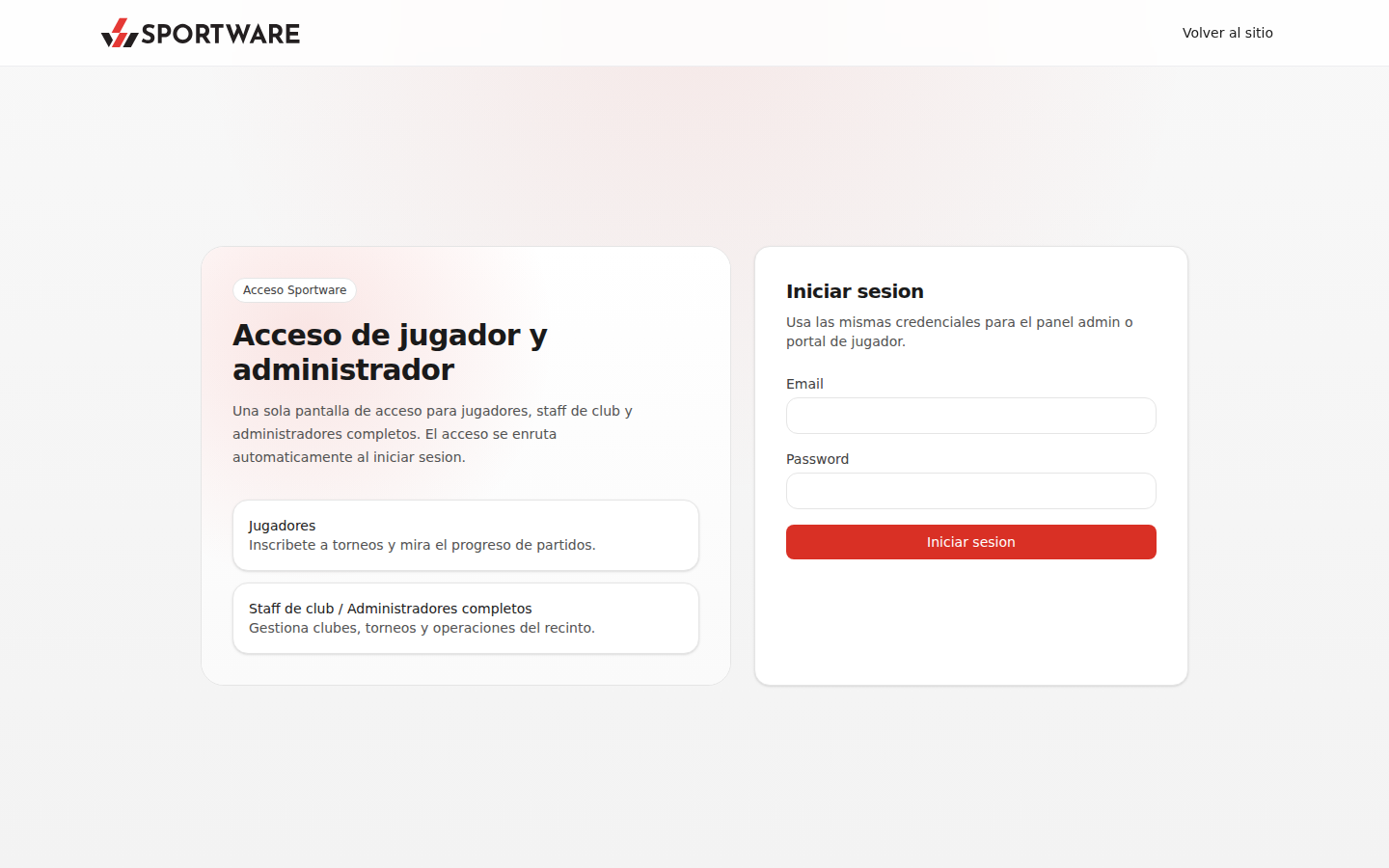Click the Password field label

click(x=817, y=459)
